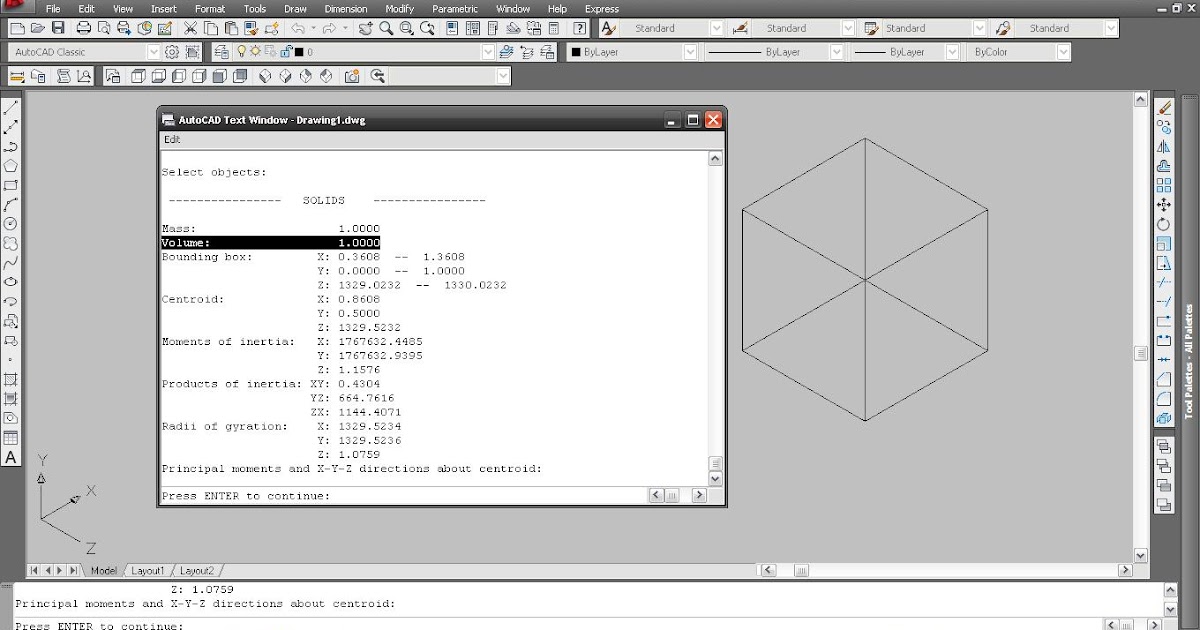Open the File menu
This screenshot has height=630, width=1200.
click(53, 9)
